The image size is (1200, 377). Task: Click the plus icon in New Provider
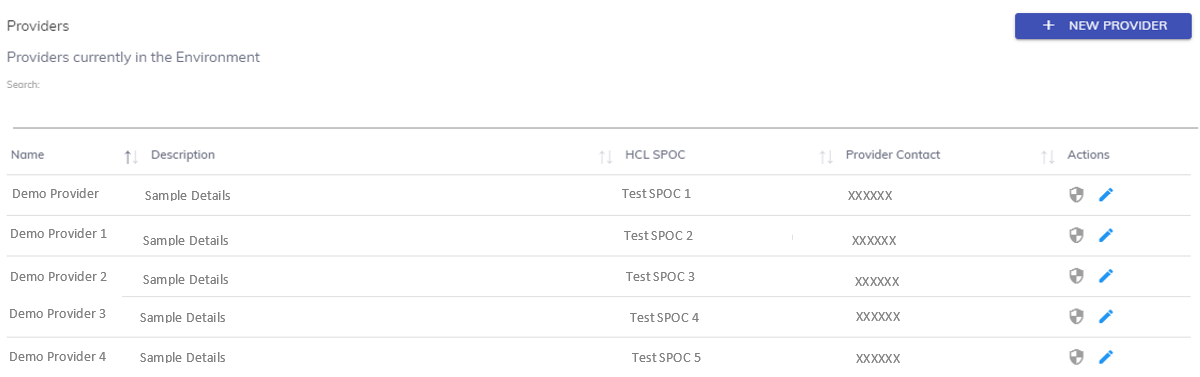pos(1048,26)
